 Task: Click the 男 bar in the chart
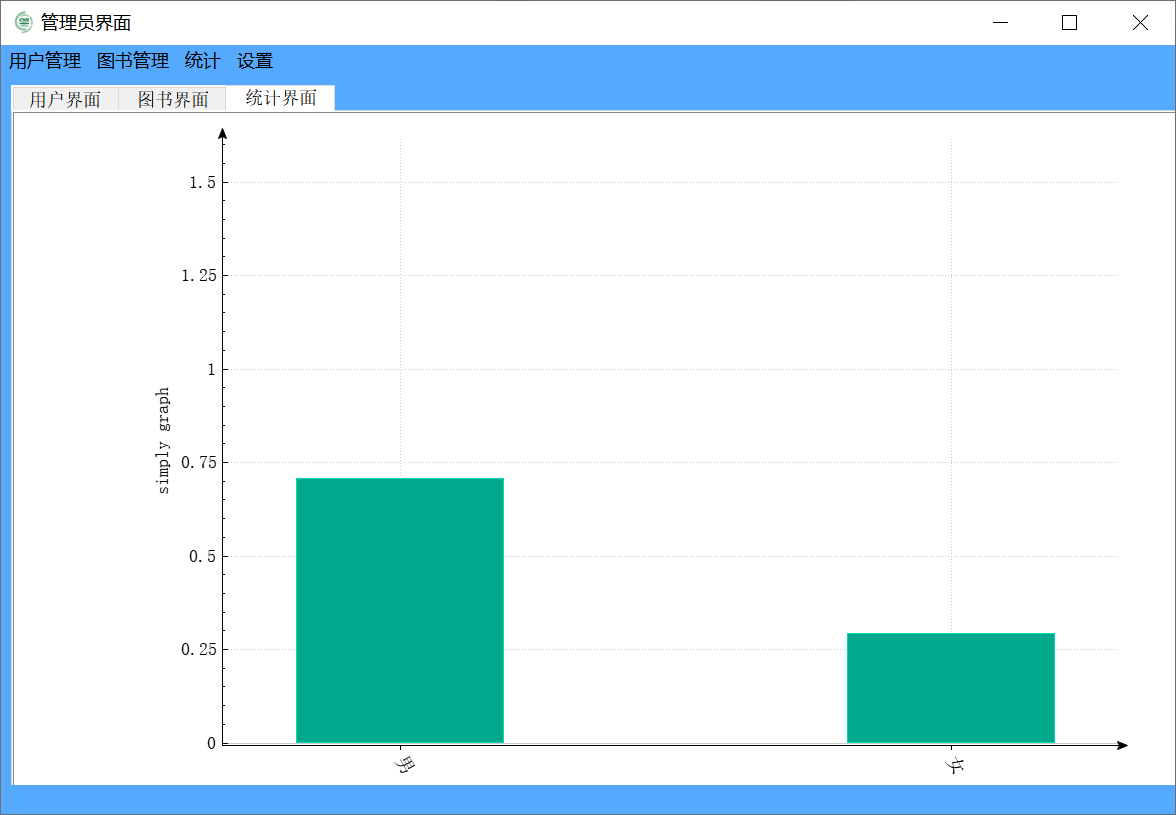click(400, 610)
